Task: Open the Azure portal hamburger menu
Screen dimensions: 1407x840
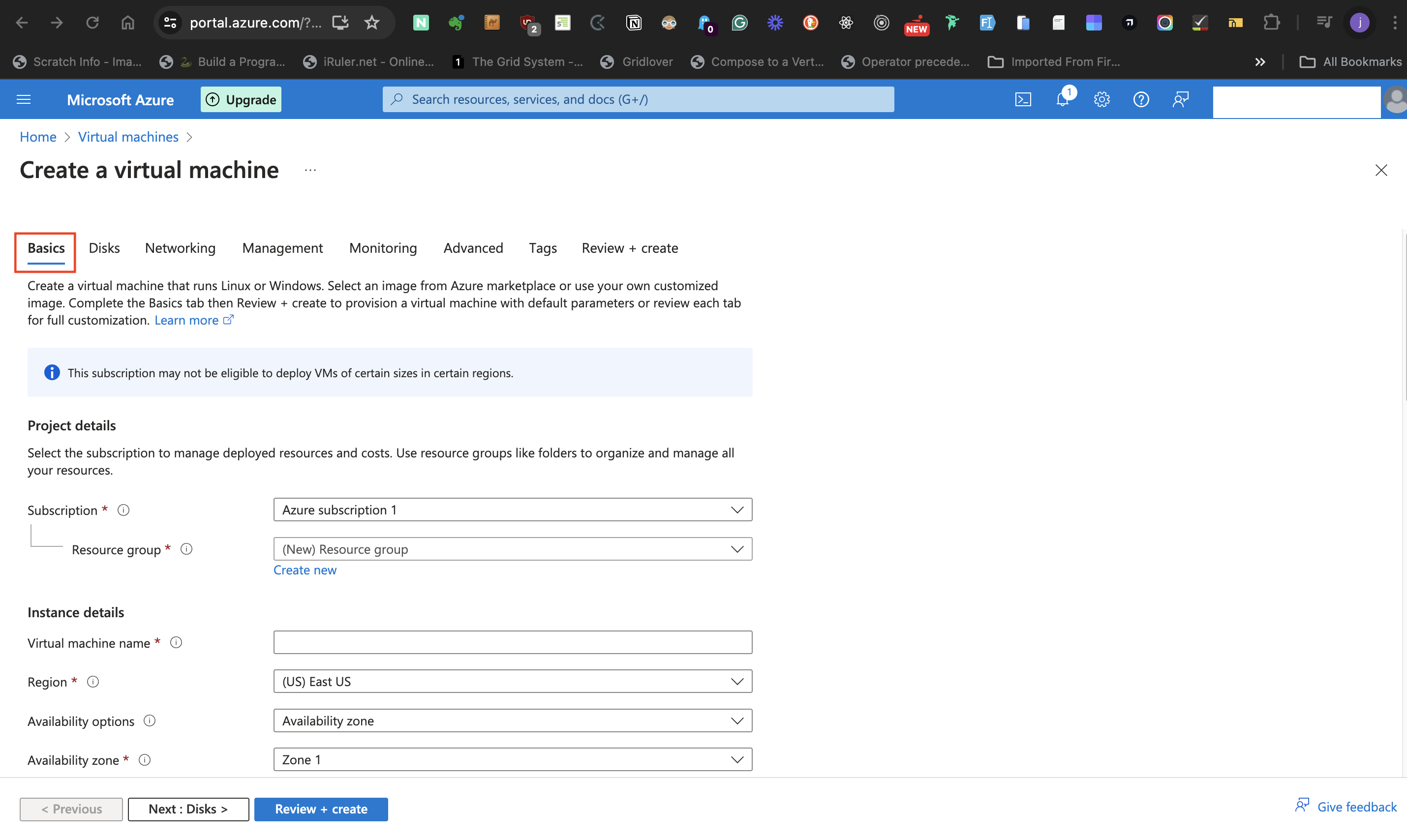Action: 24,100
